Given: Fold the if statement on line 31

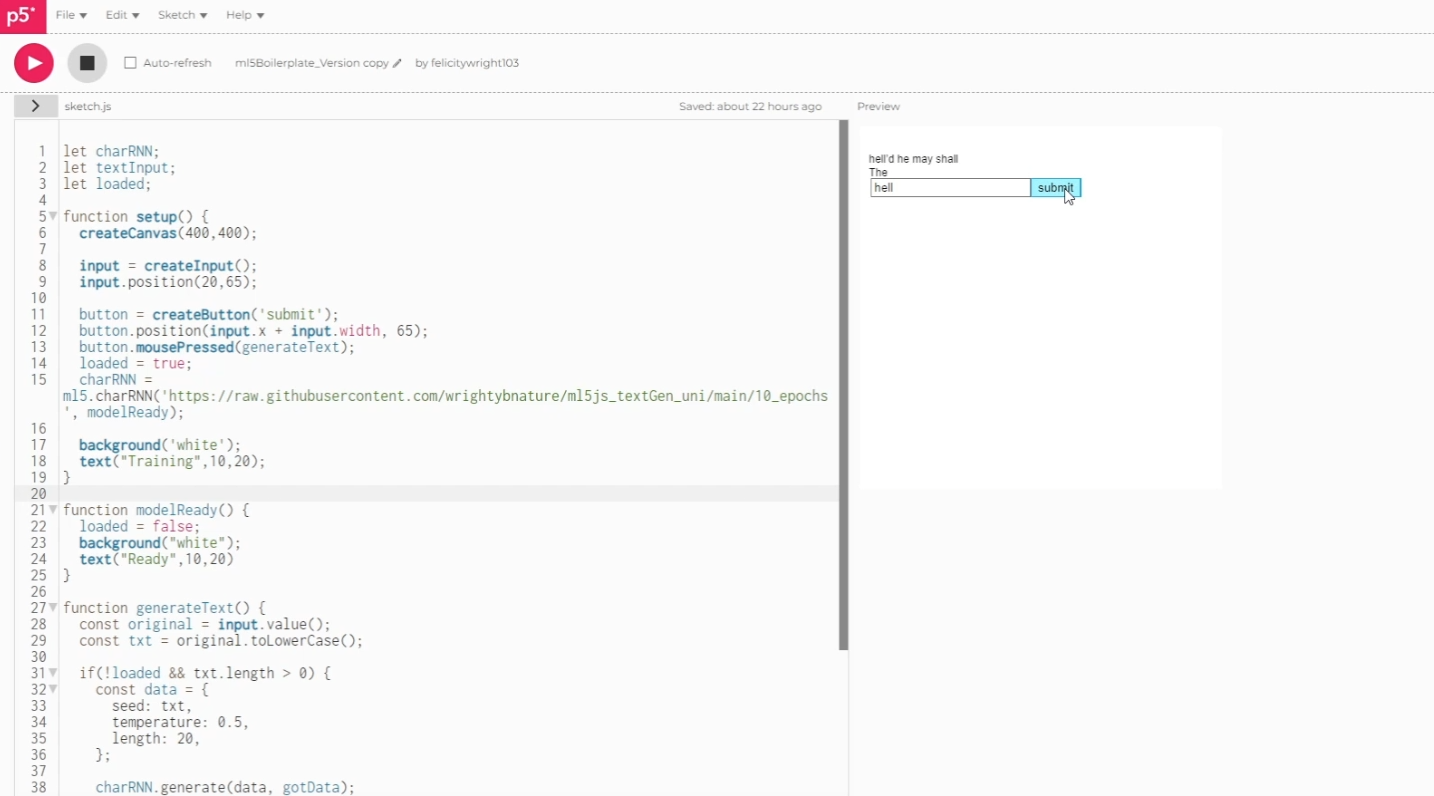Looking at the screenshot, I should coord(53,673).
